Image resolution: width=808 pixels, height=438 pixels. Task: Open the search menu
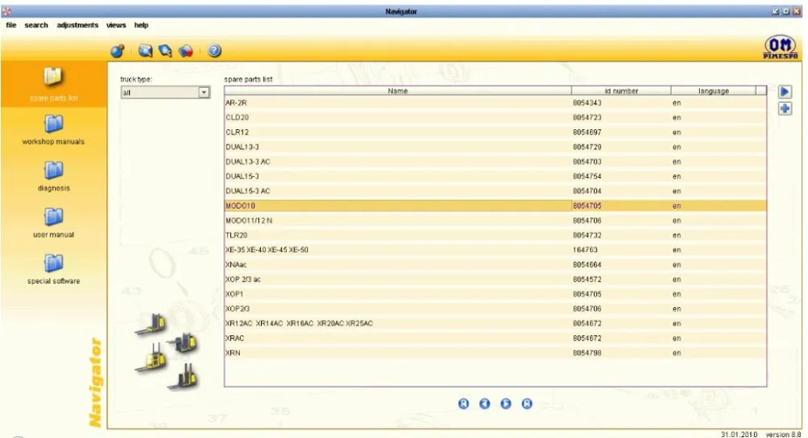pyautogui.click(x=36, y=25)
